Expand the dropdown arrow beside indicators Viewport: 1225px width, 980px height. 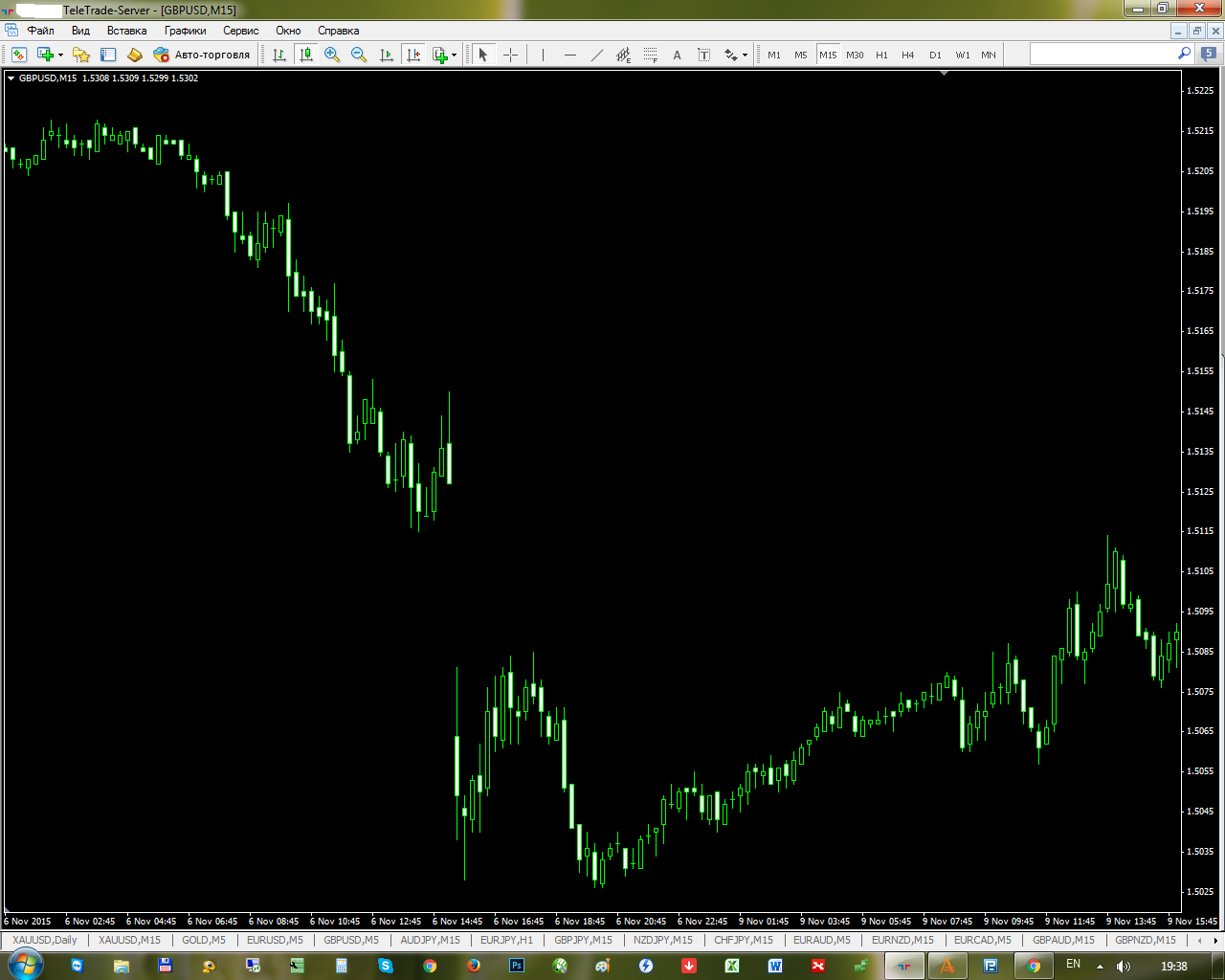coord(455,55)
